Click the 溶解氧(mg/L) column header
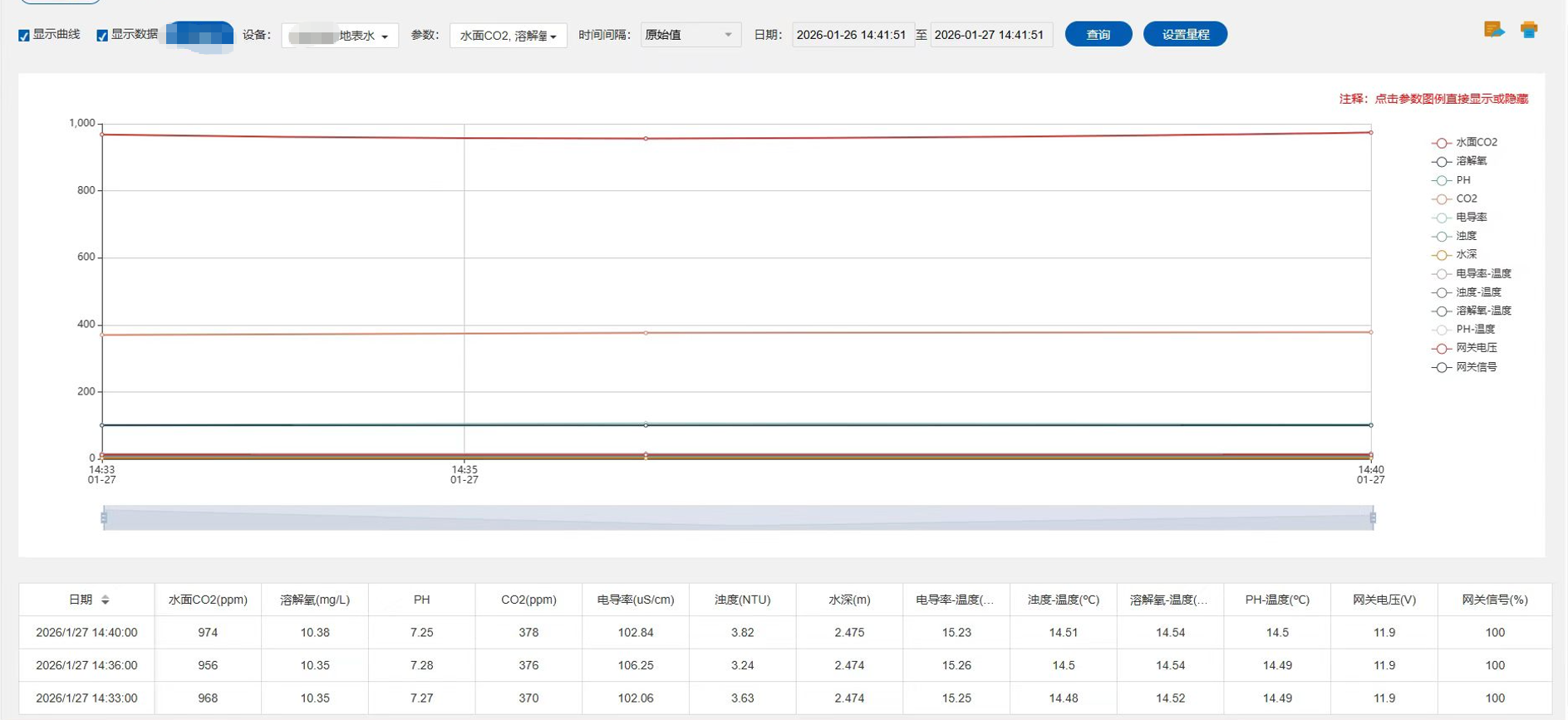Viewport: 1568px width, 720px height. click(x=315, y=600)
